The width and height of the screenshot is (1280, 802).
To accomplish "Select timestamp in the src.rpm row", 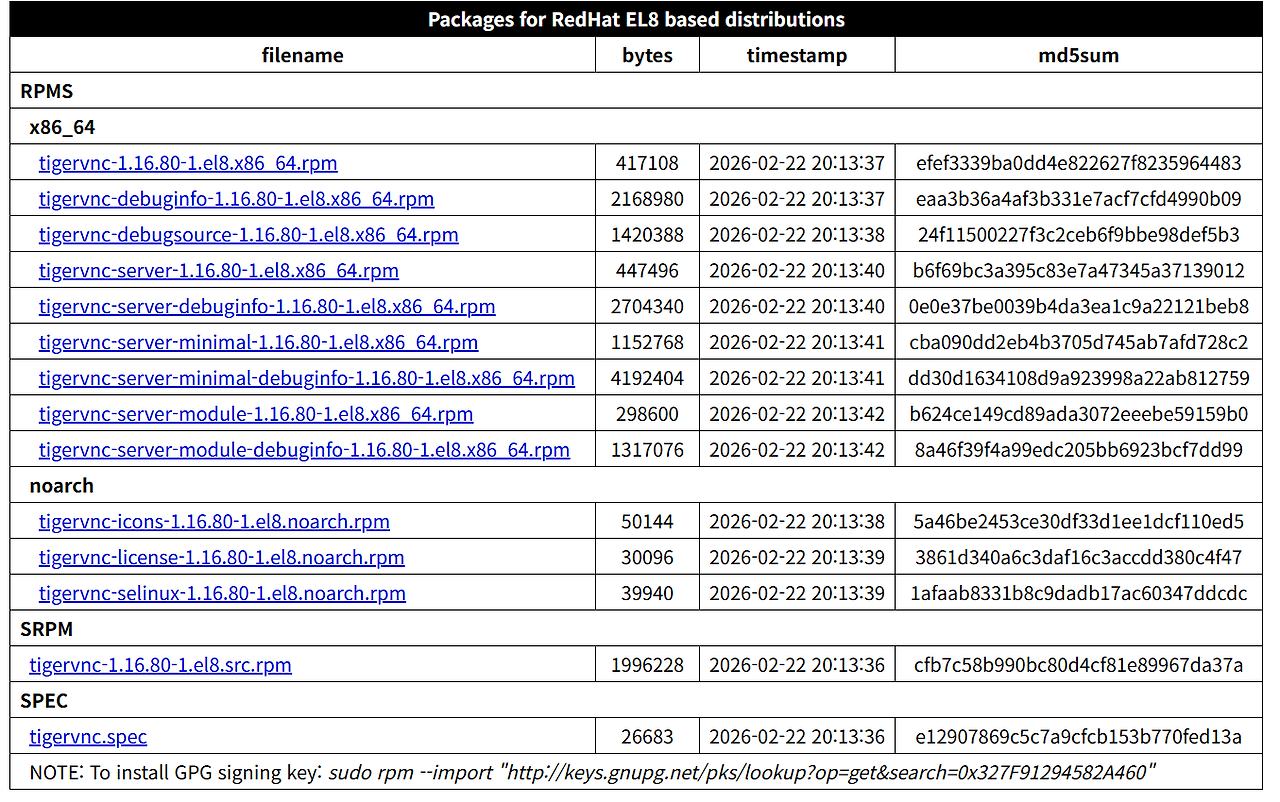I will [x=797, y=665].
